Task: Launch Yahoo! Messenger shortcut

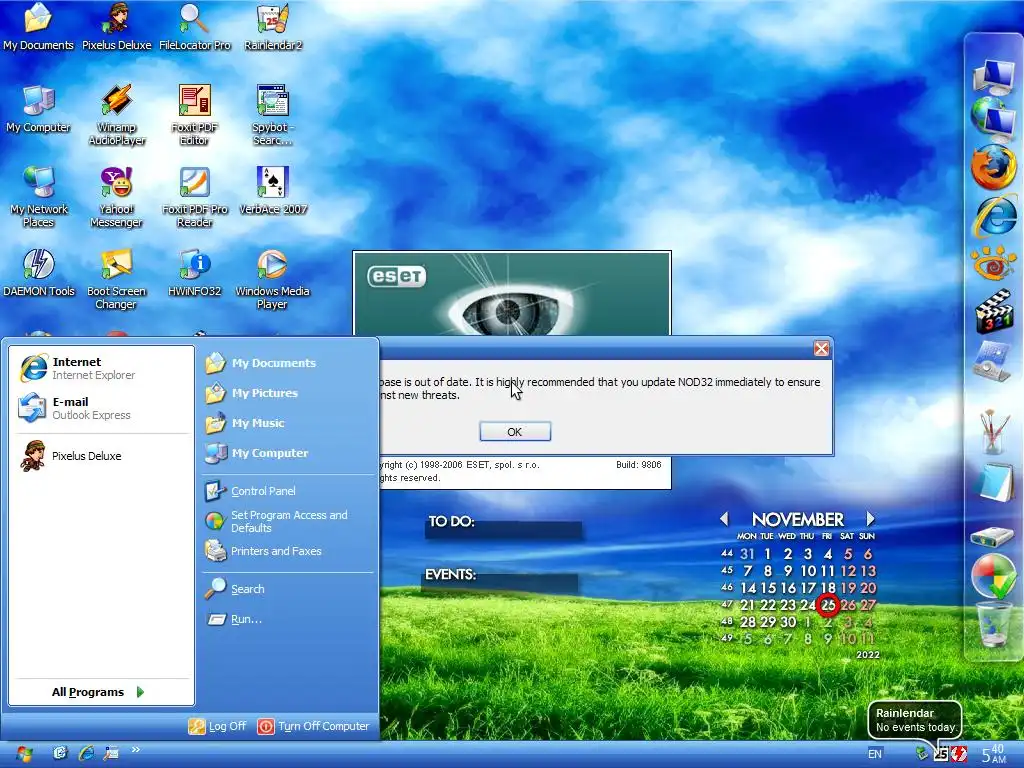Action: pos(116,197)
